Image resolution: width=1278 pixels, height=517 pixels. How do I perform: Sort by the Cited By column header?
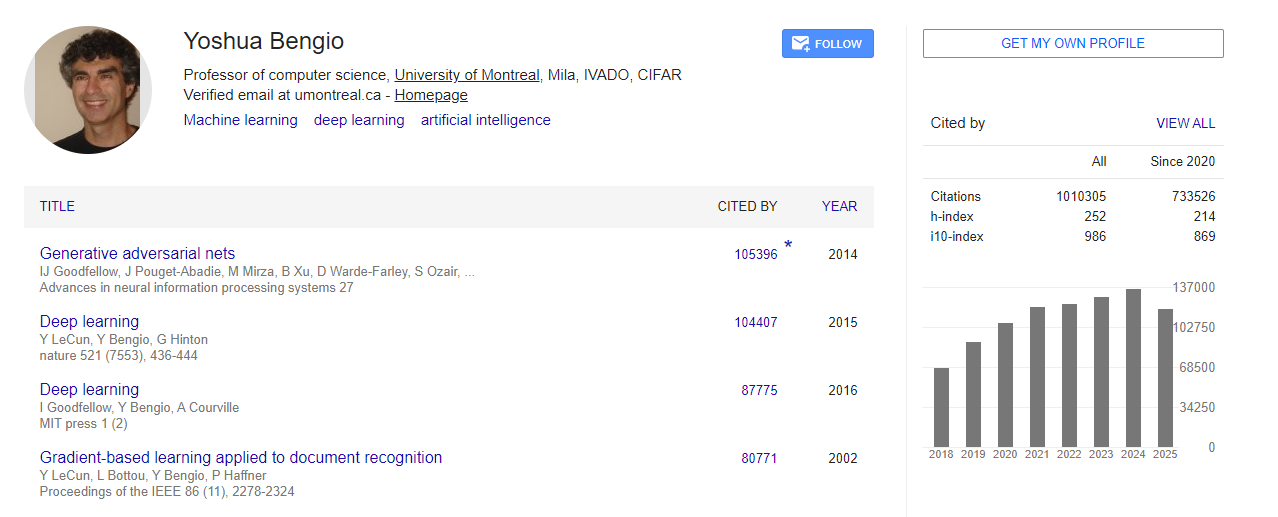click(747, 206)
